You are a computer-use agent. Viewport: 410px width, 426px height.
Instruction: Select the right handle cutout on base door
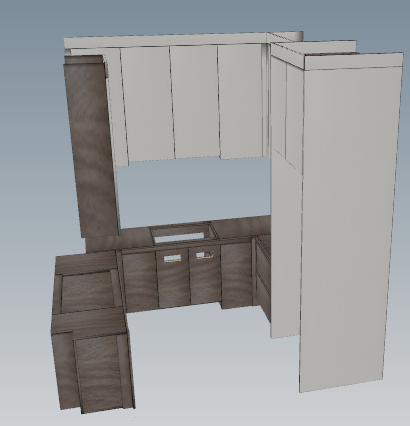pos(204,256)
